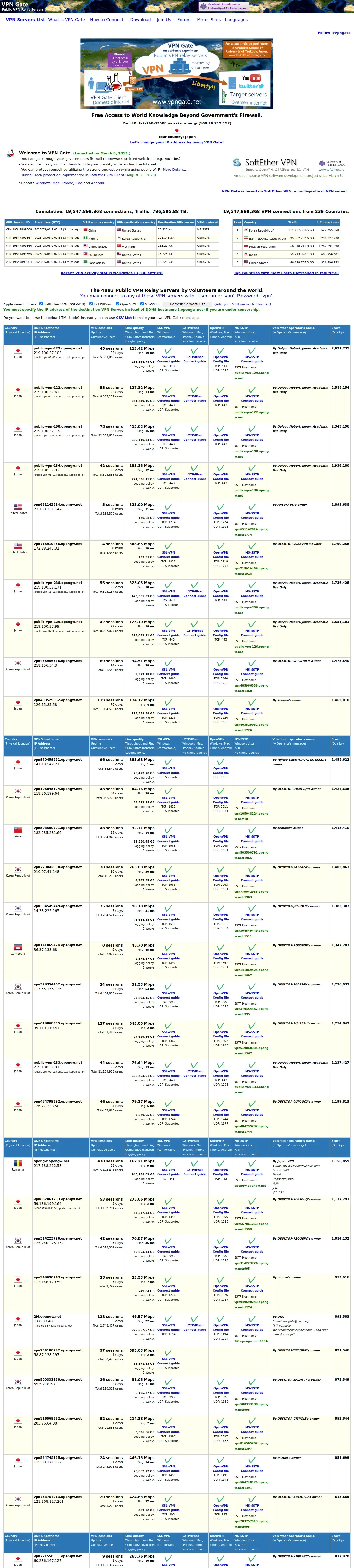Open the Forum menu item
This screenshot has width=354, height=1568.
tap(184, 20)
